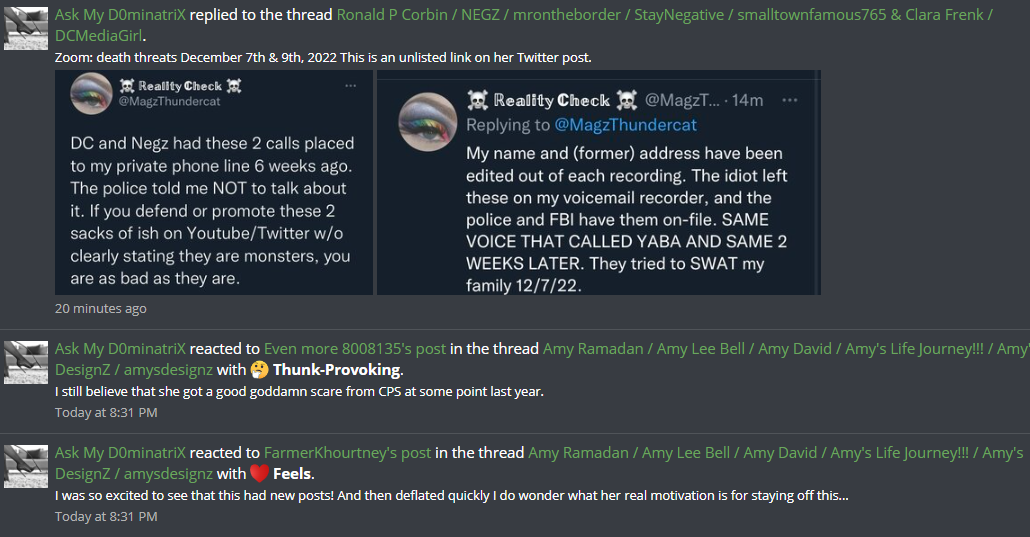This screenshot has width=1030, height=537.
Task: Click the avatar beside the Ronald P Corbin reply entry
Action: [x=26, y=27]
